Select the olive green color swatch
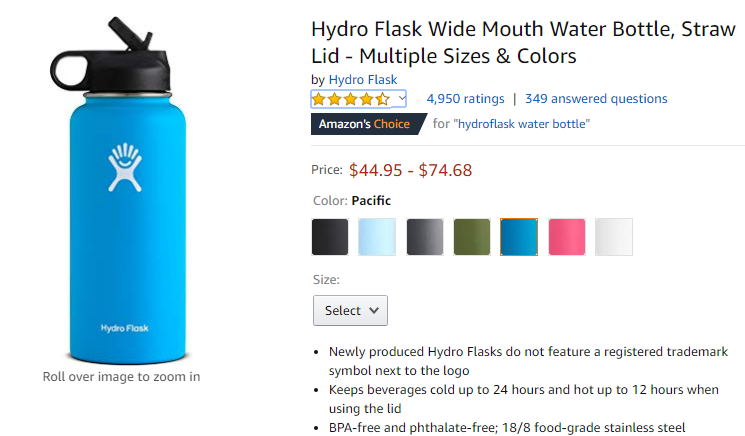This screenshot has height=436, width=745. (x=472, y=237)
